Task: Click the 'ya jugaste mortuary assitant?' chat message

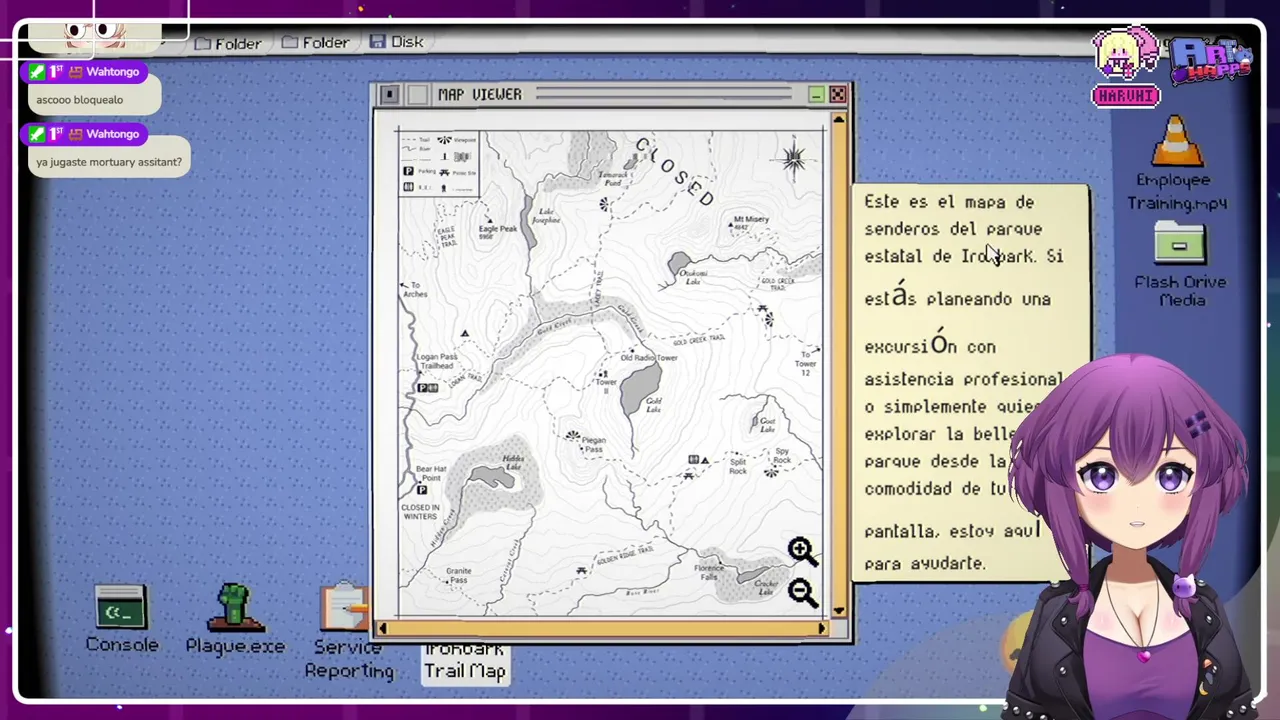Action: pos(109,162)
